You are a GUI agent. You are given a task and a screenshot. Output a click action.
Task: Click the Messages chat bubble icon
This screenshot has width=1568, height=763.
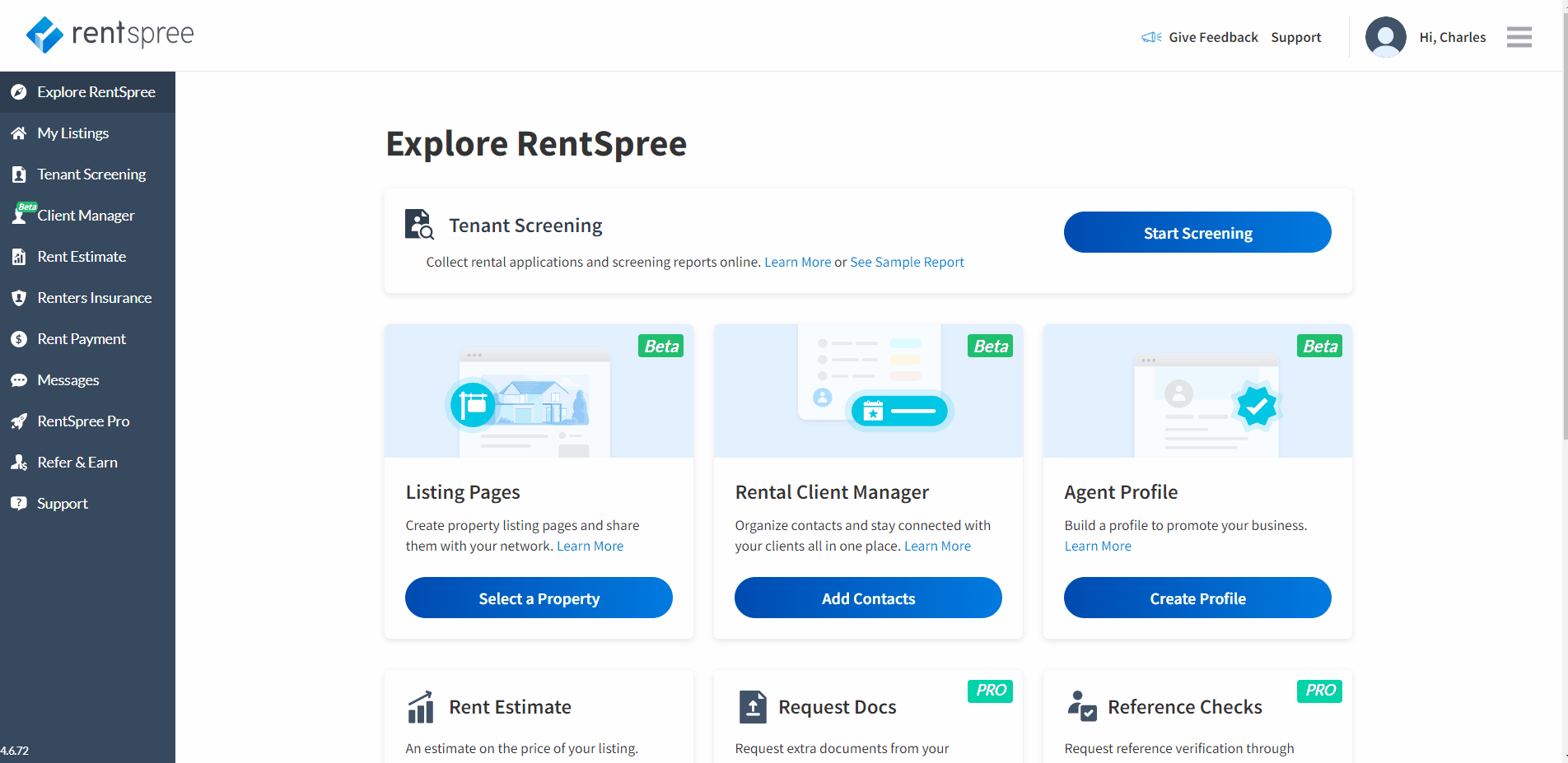19,380
